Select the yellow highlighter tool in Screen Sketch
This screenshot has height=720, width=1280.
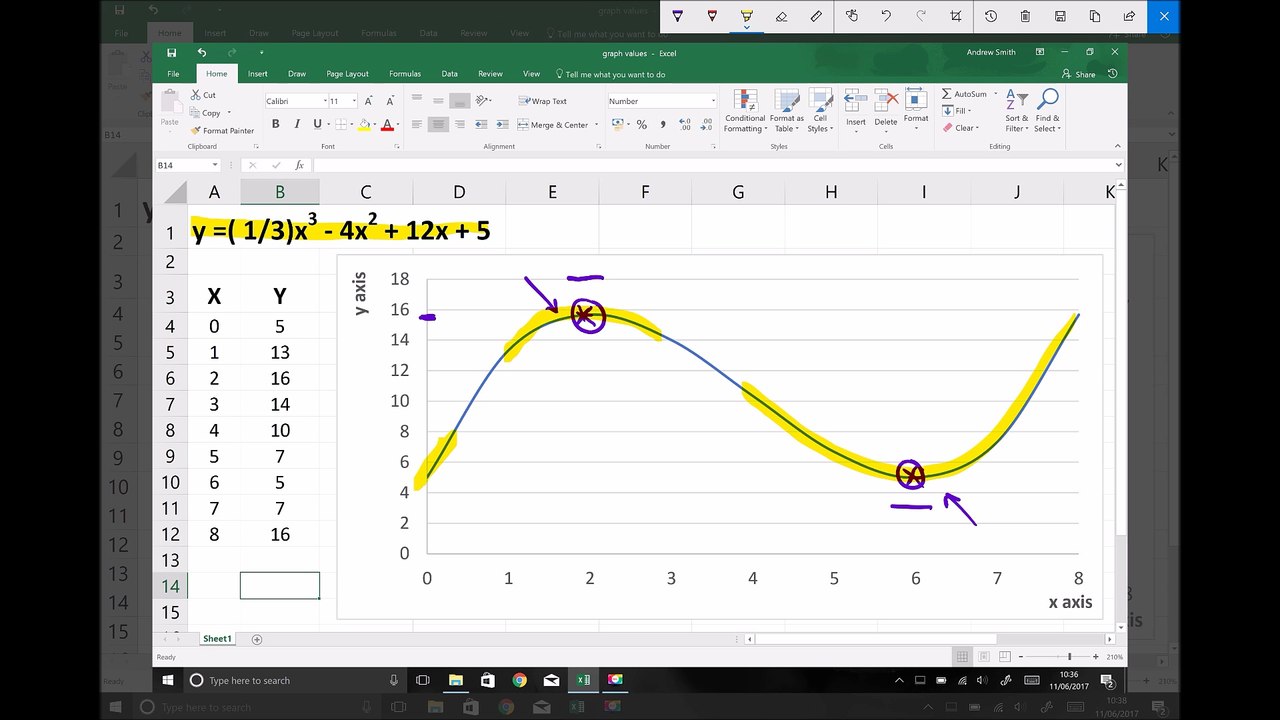pos(747,16)
